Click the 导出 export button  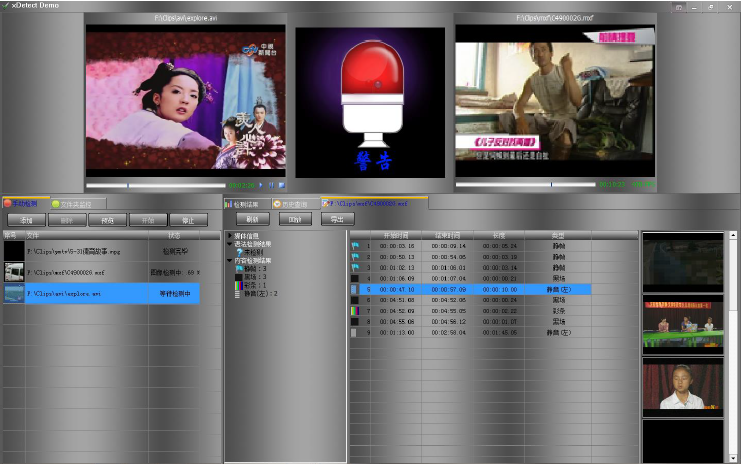335,219
